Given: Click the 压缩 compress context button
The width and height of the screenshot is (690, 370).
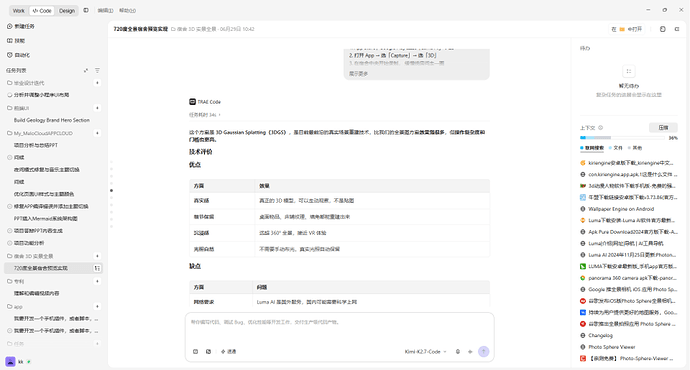Looking at the screenshot, I should (x=663, y=128).
